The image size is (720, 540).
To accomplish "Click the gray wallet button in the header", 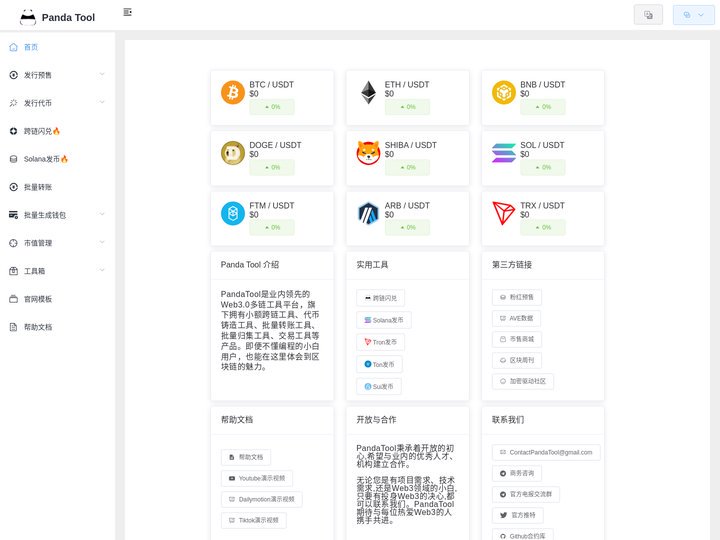I will 648,15.
